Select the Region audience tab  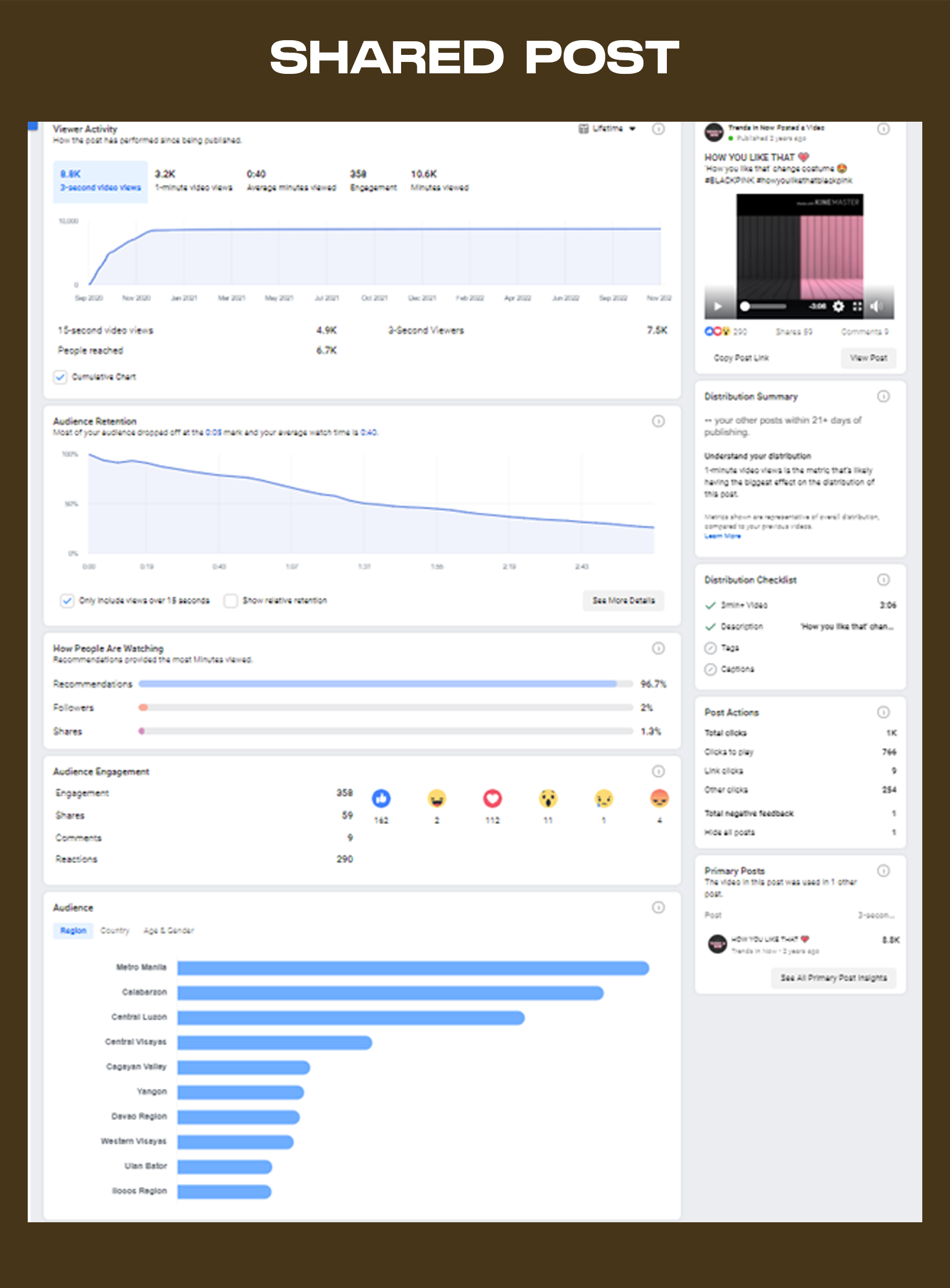73,931
